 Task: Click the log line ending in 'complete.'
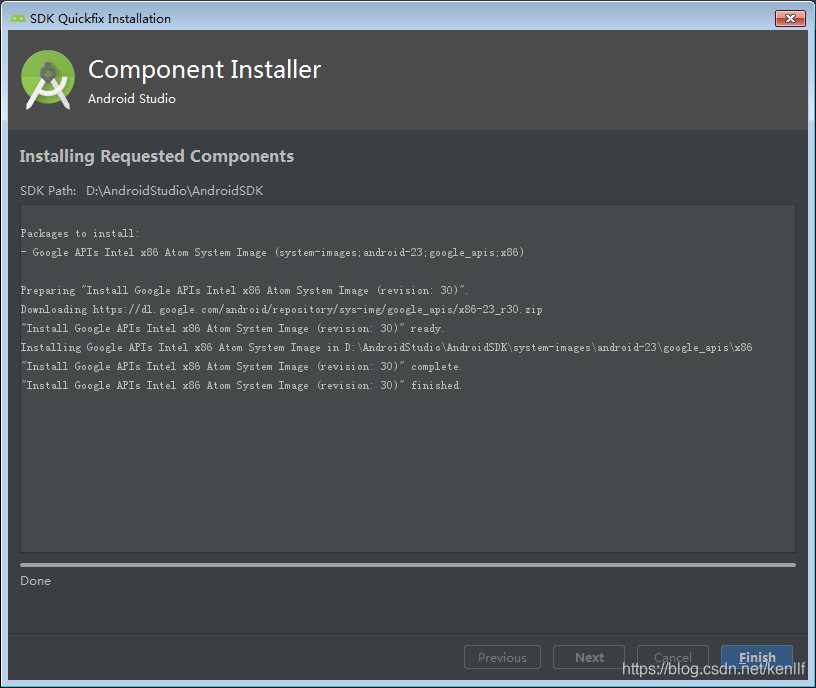[x=241, y=366]
